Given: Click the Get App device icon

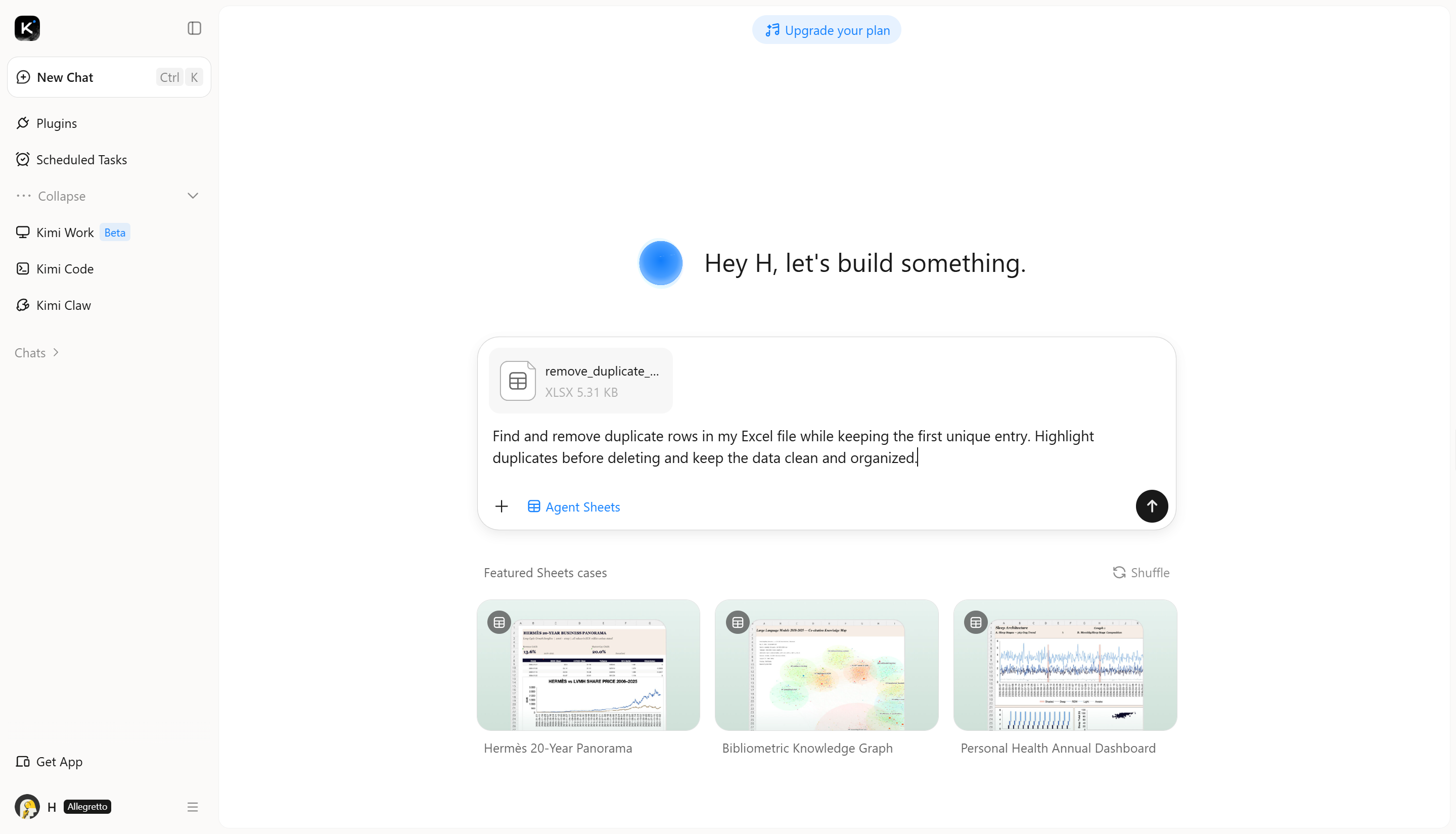Looking at the screenshot, I should 23,761.
